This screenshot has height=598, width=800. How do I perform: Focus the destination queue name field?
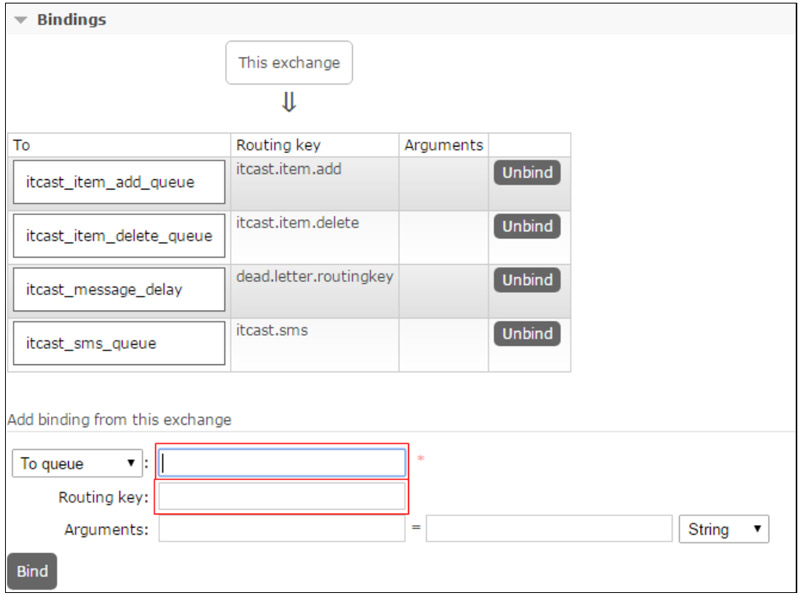click(x=282, y=462)
